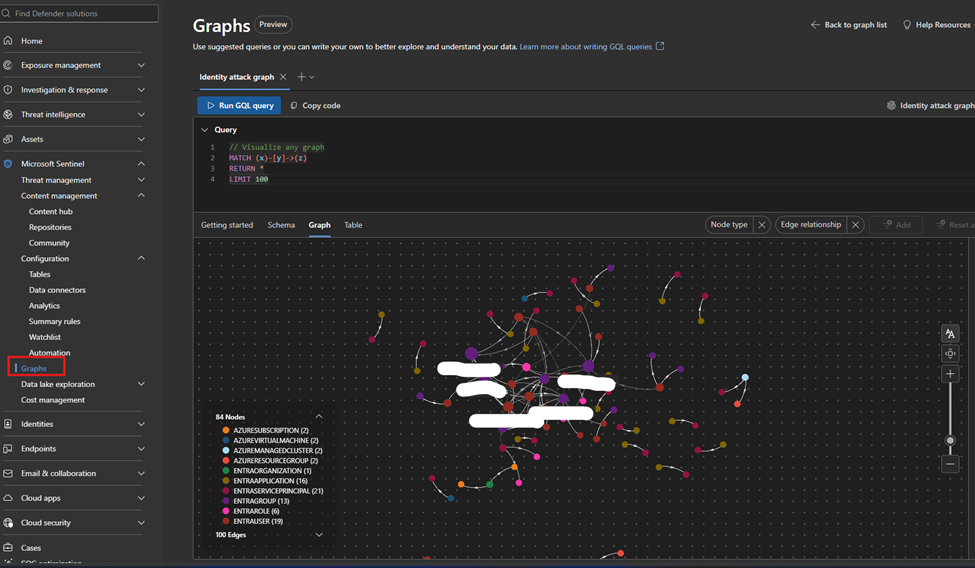This screenshot has width=975, height=568.
Task: Zoom out with the minus button
Action: pyautogui.click(x=950, y=464)
